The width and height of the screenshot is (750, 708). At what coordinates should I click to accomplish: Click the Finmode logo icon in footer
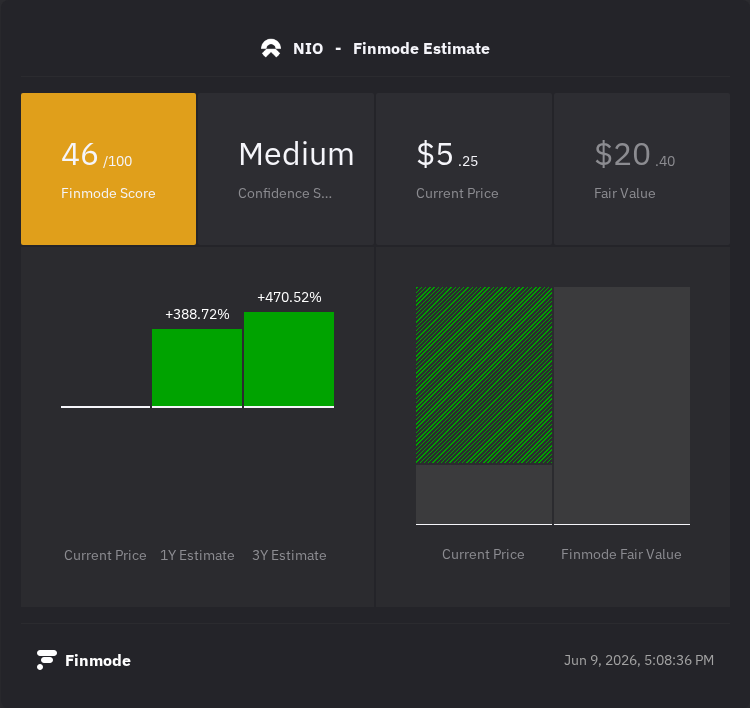[x=47, y=660]
